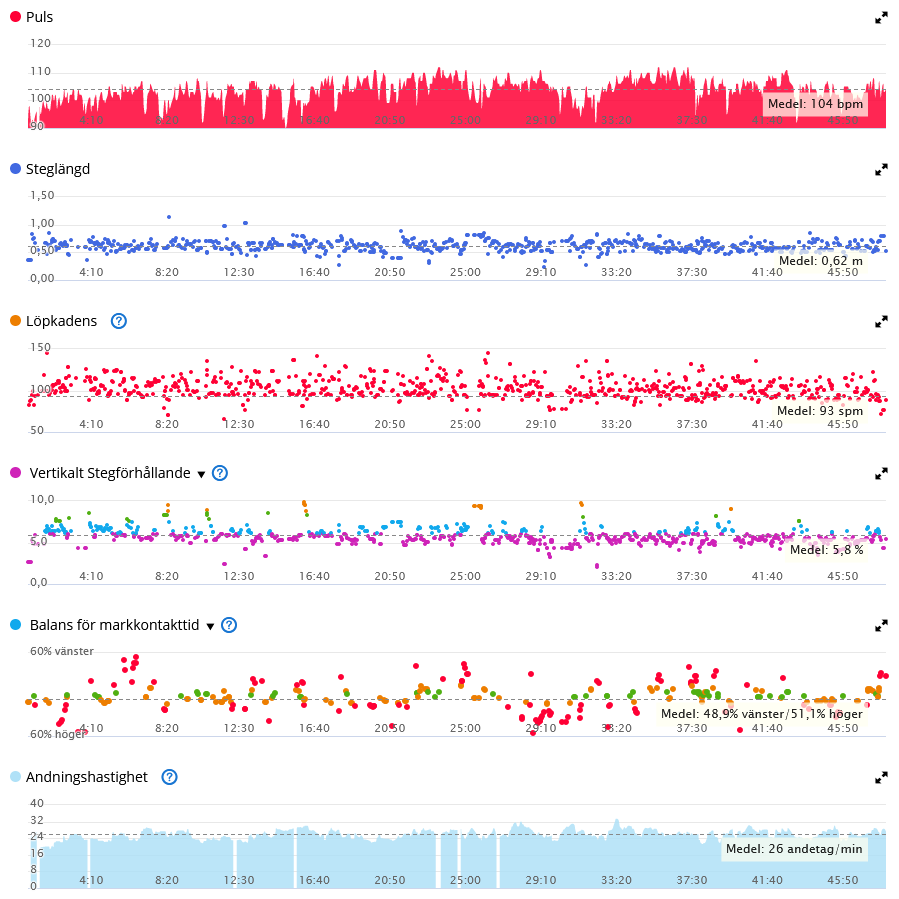The image size is (899, 899).
Task: Expand the Puls chart to fullscreen
Action: 881,18
